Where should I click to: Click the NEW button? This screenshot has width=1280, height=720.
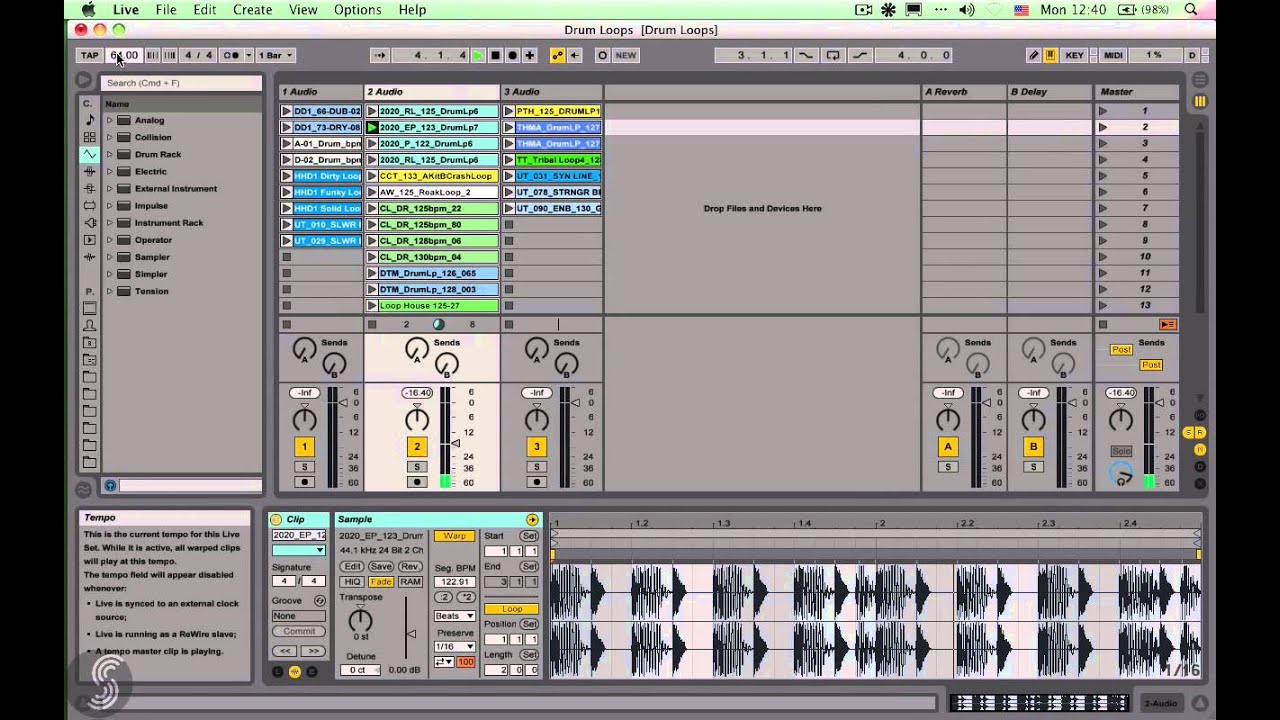coord(626,55)
